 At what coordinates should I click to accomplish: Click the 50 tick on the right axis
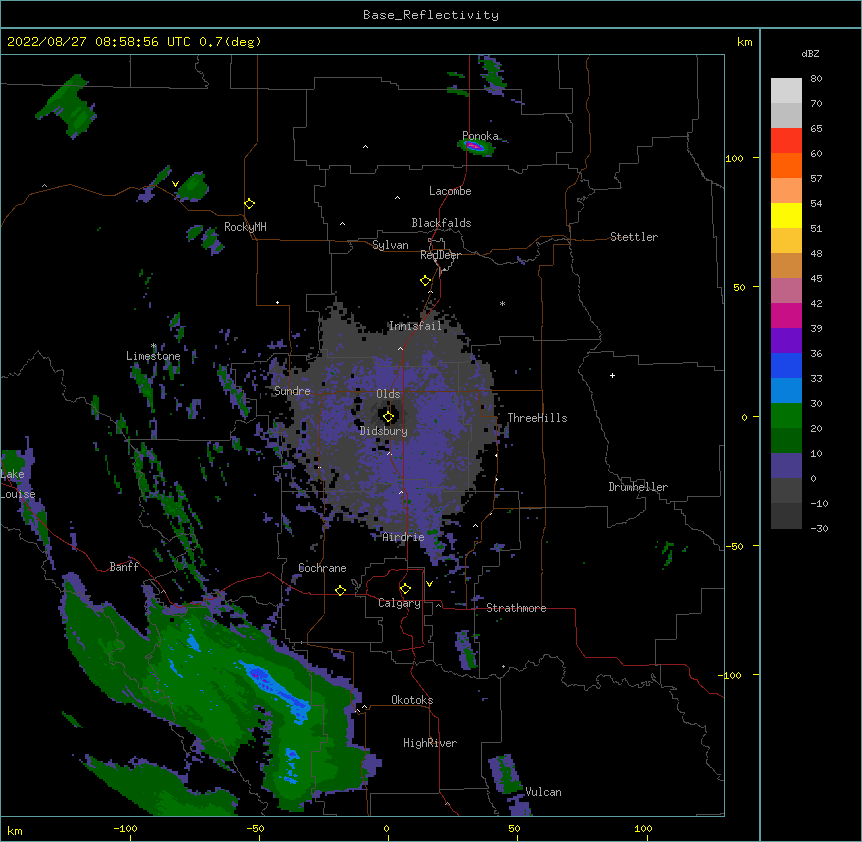[739, 287]
